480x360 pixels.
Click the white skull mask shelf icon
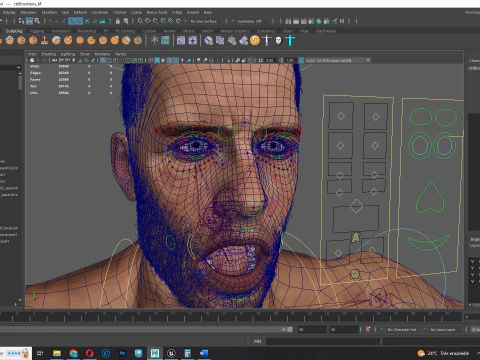(x=278, y=41)
